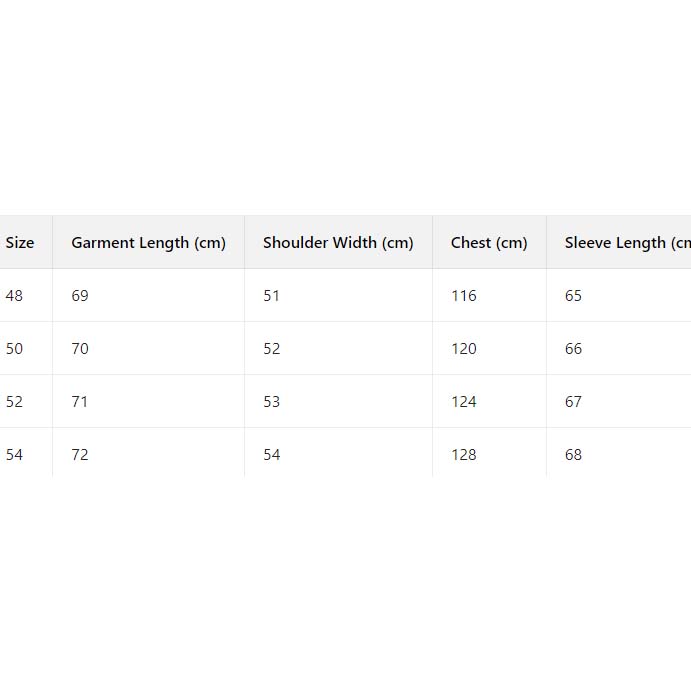Screen dimensions: 691x691
Task: Select the Sleeve Length column header
Action: [x=627, y=243]
